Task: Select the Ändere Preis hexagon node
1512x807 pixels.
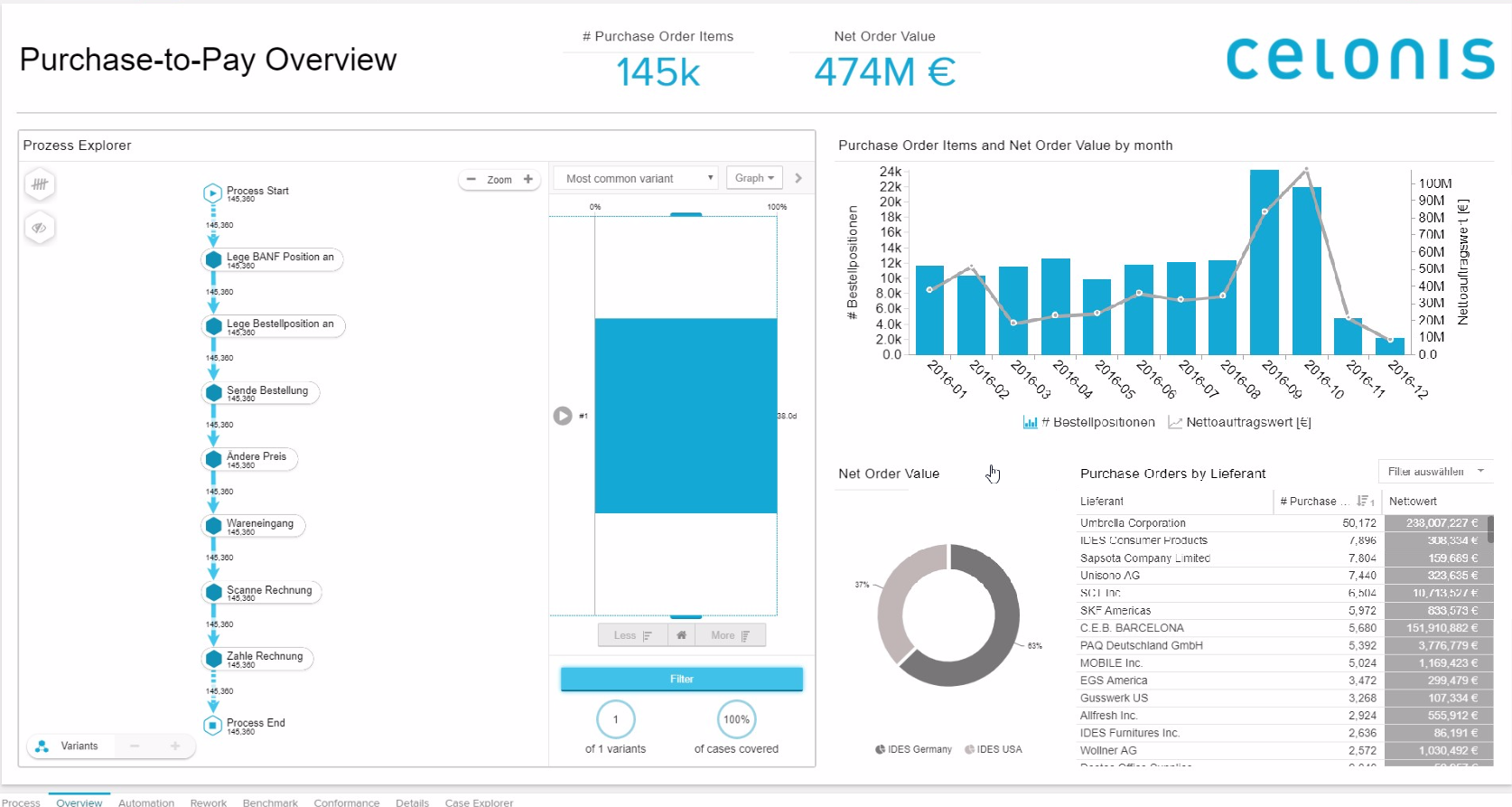Action: coord(213,459)
